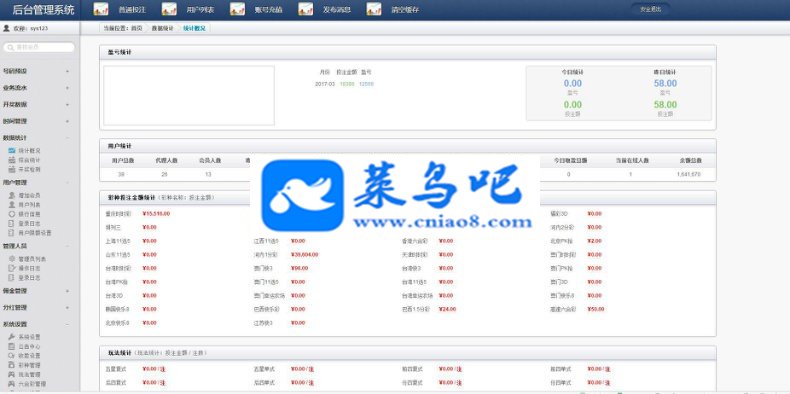Click the chart icon beside 清空缓存
This screenshot has height=394, width=790.
pyautogui.click(x=374, y=9)
